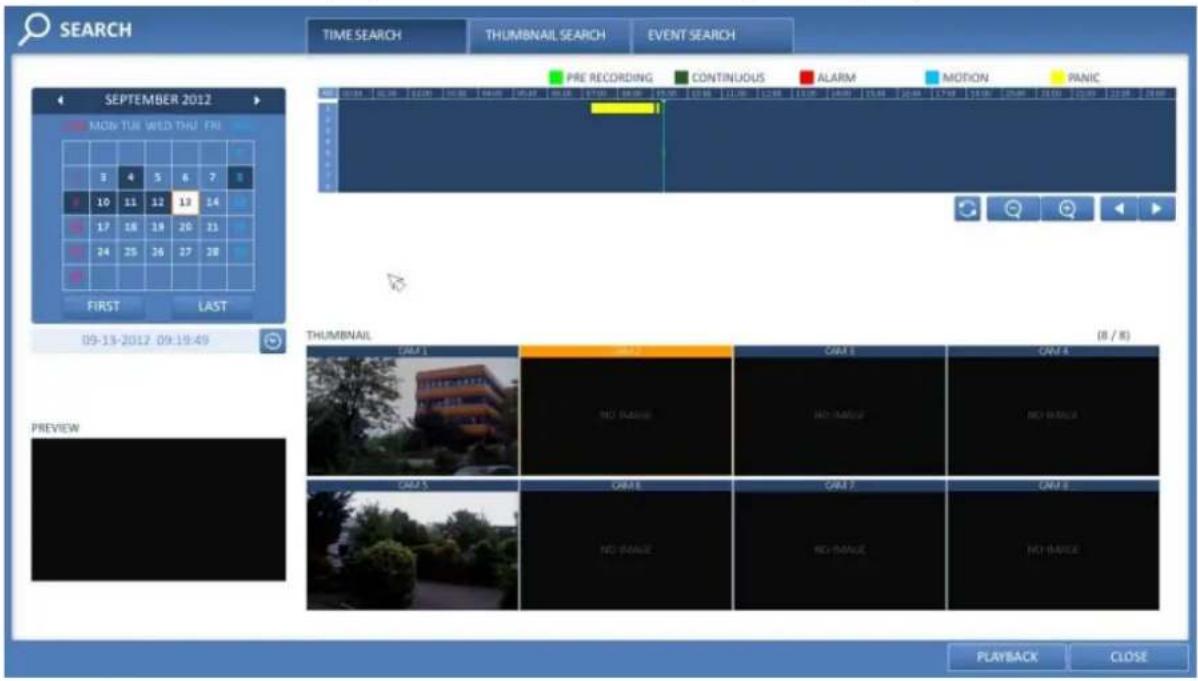Select September 27 in the calendar
This screenshot has height=681, width=1198.
[x=185, y=251]
